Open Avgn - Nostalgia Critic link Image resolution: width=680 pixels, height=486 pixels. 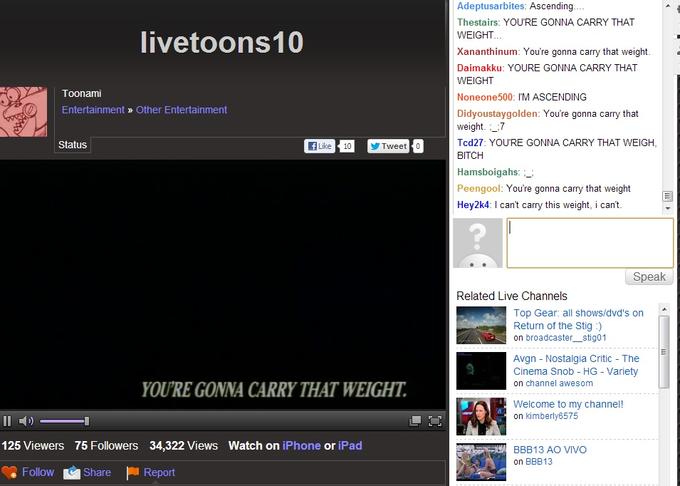(x=576, y=365)
